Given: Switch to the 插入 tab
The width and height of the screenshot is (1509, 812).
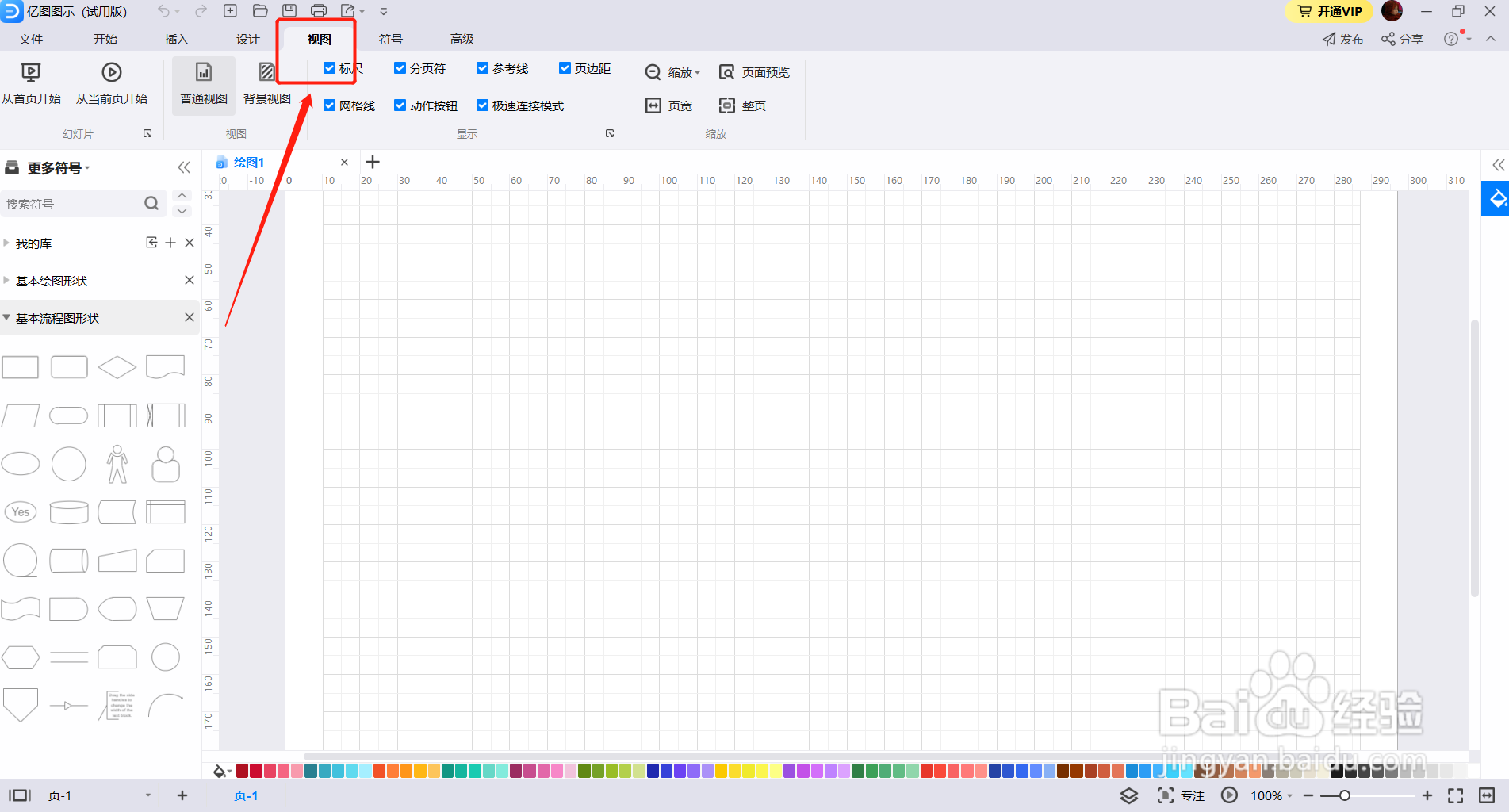Looking at the screenshot, I should 176,39.
